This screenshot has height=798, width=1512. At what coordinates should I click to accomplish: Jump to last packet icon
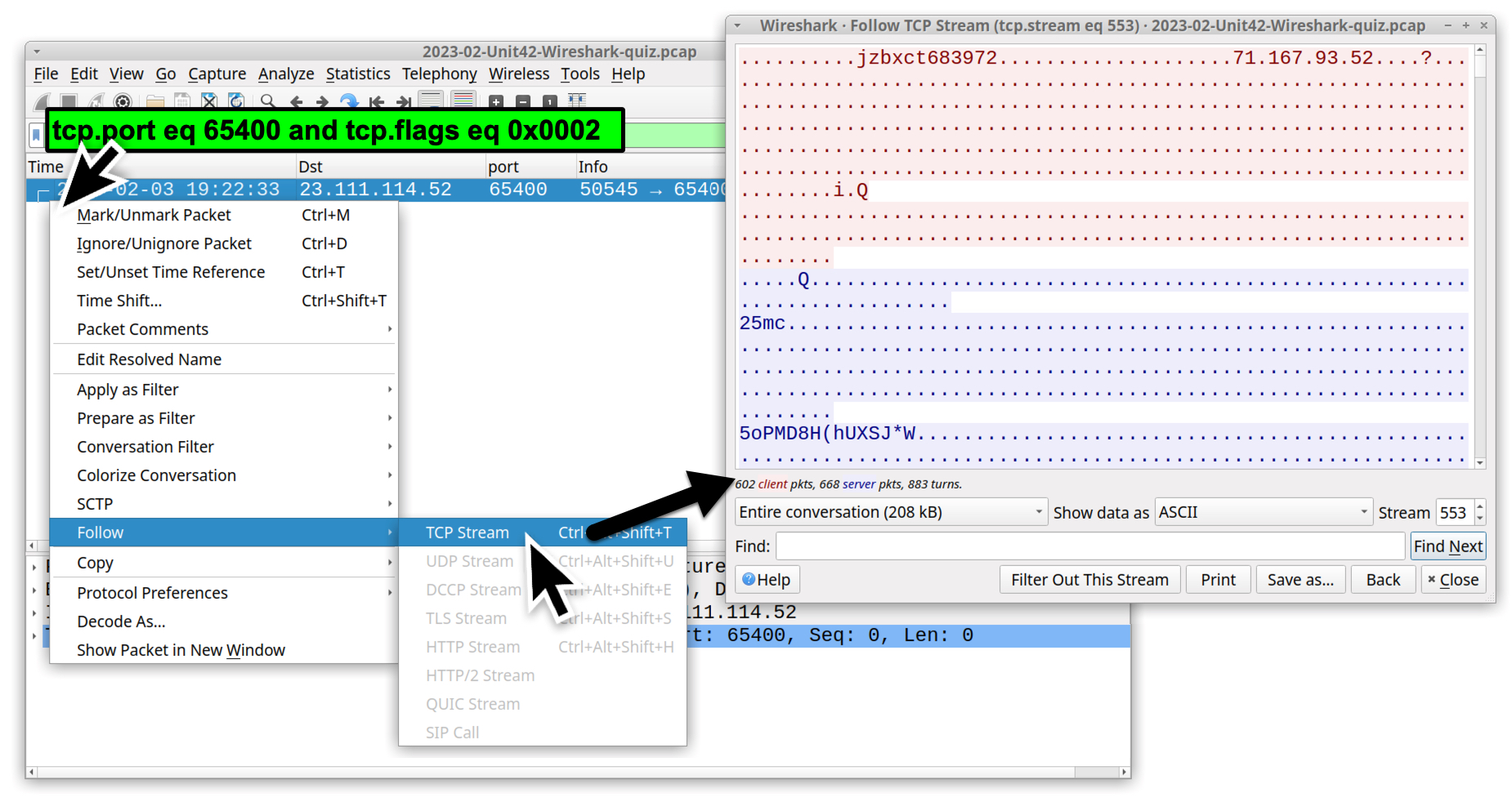tap(403, 101)
